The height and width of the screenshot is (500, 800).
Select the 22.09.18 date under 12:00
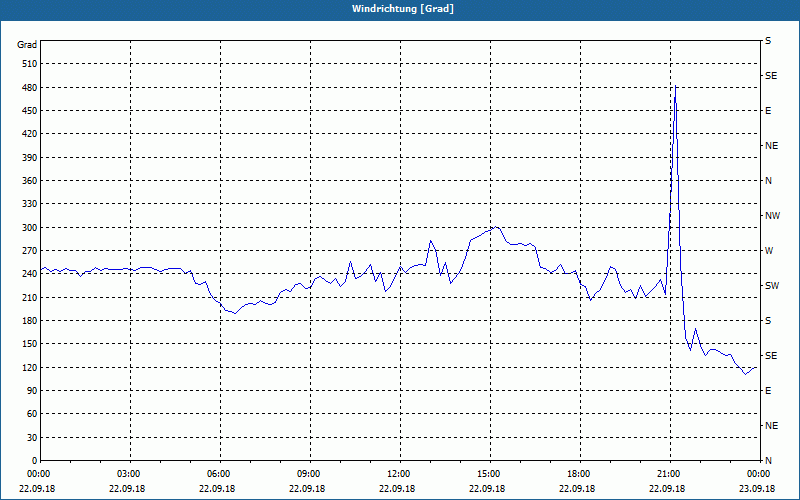click(x=397, y=488)
